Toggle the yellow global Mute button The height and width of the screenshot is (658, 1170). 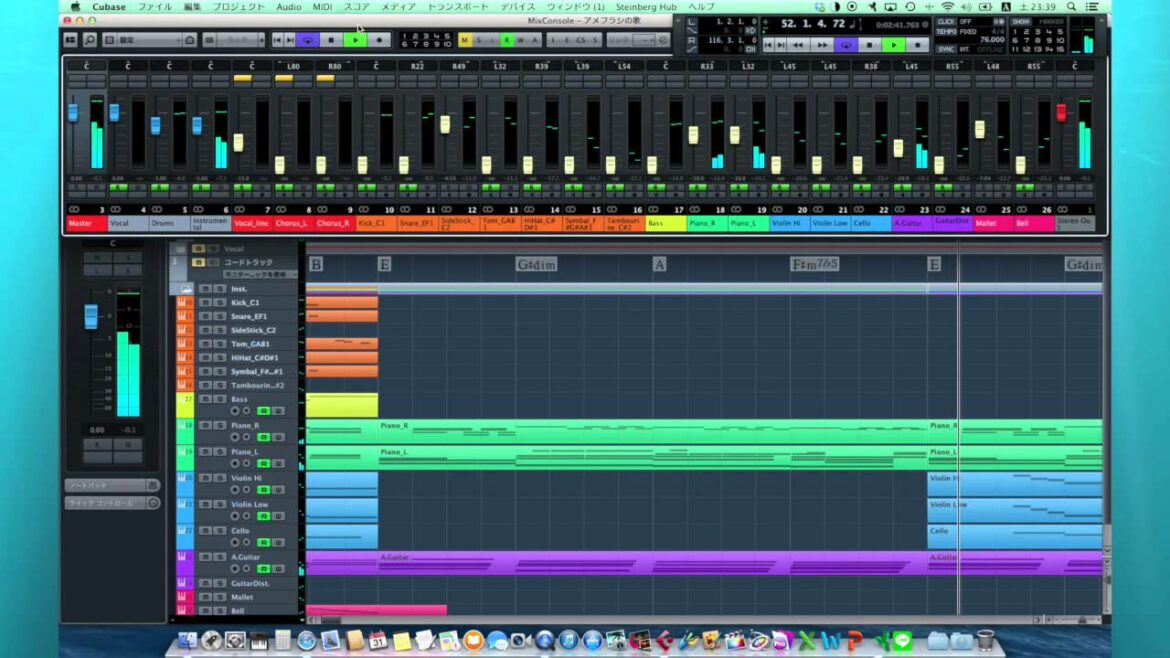465,40
